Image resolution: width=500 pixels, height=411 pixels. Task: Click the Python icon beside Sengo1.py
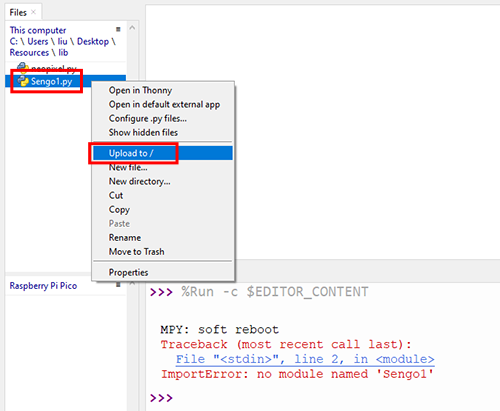[x=23, y=81]
